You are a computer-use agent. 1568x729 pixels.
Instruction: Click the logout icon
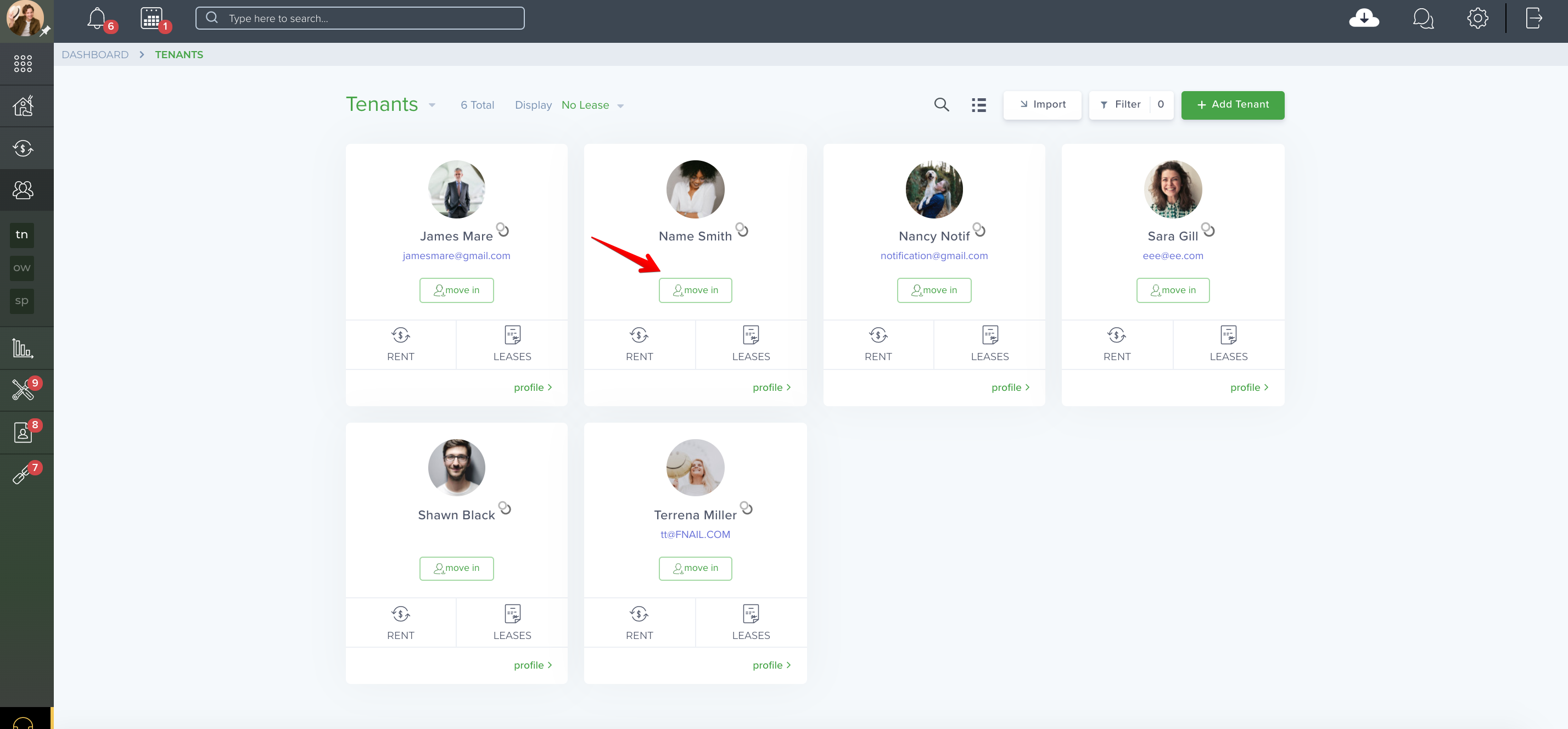point(1533,18)
